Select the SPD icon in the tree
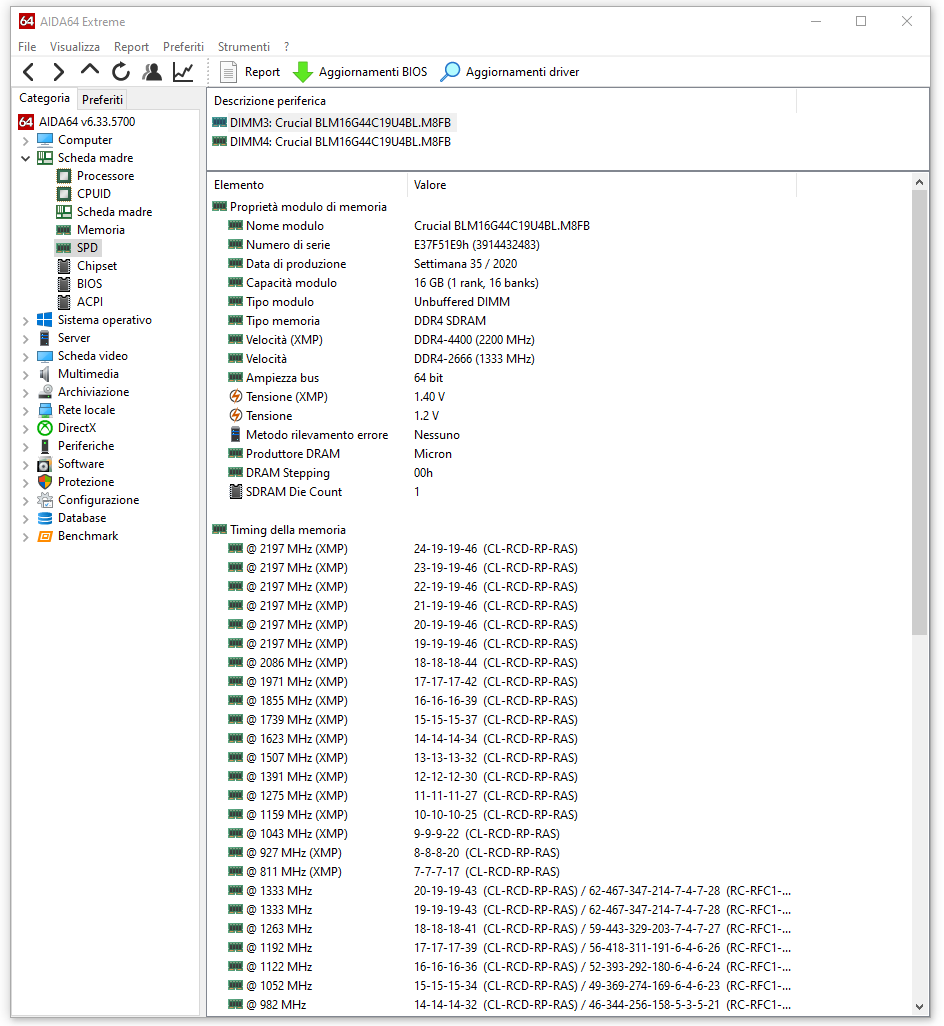The height and width of the screenshot is (1026, 944). click(x=63, y=248)
